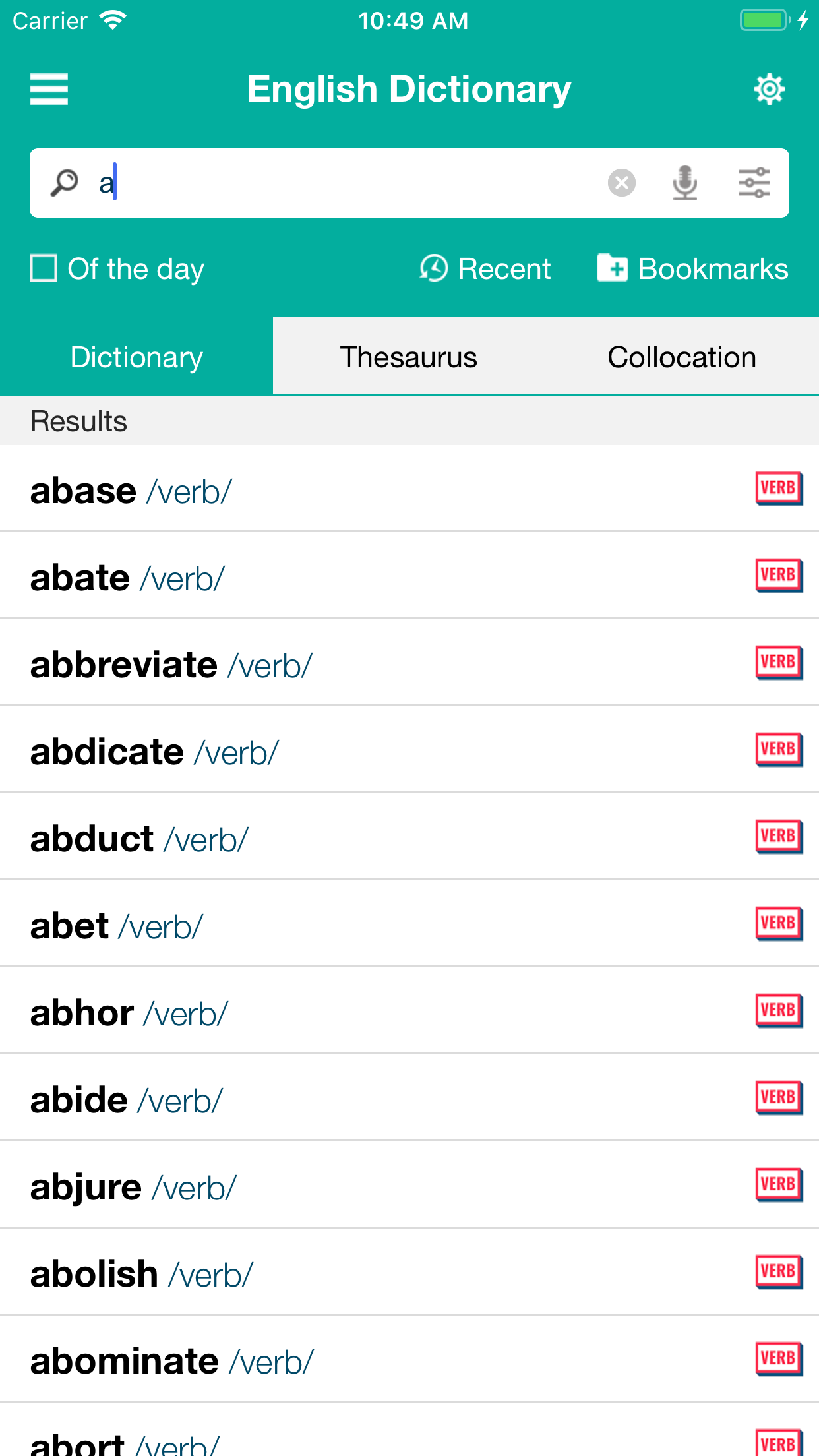
Task: Tap the microphone voice search icon
Action: [x=685, y=183]
